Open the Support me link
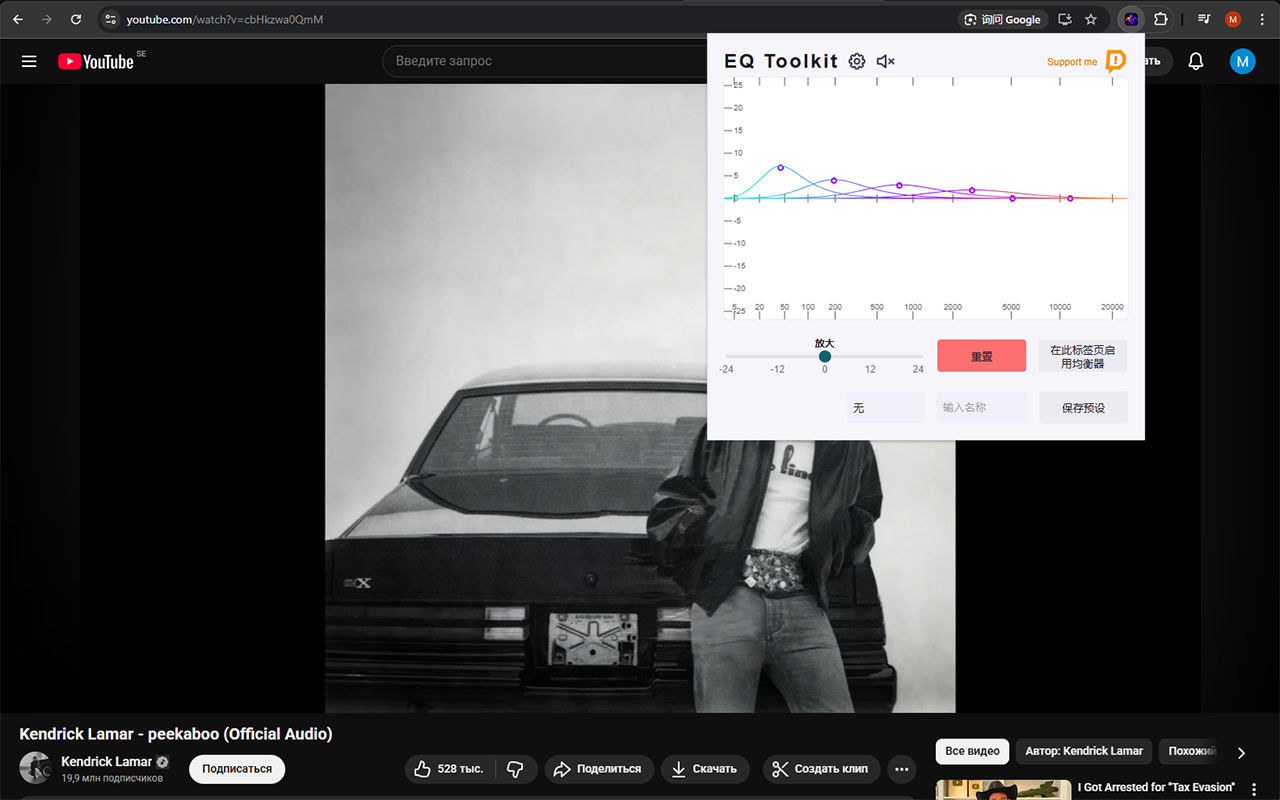 pos(1072,62)
